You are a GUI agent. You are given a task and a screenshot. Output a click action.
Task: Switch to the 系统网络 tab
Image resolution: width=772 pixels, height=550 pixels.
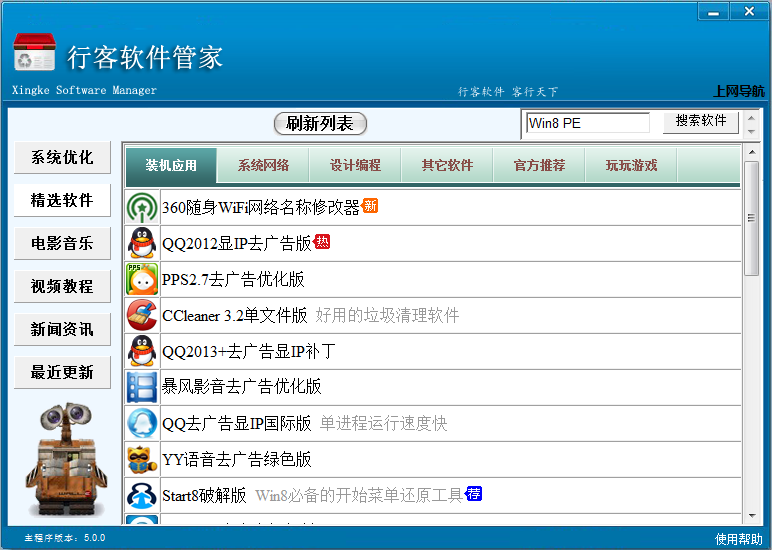tap(263, 165)
